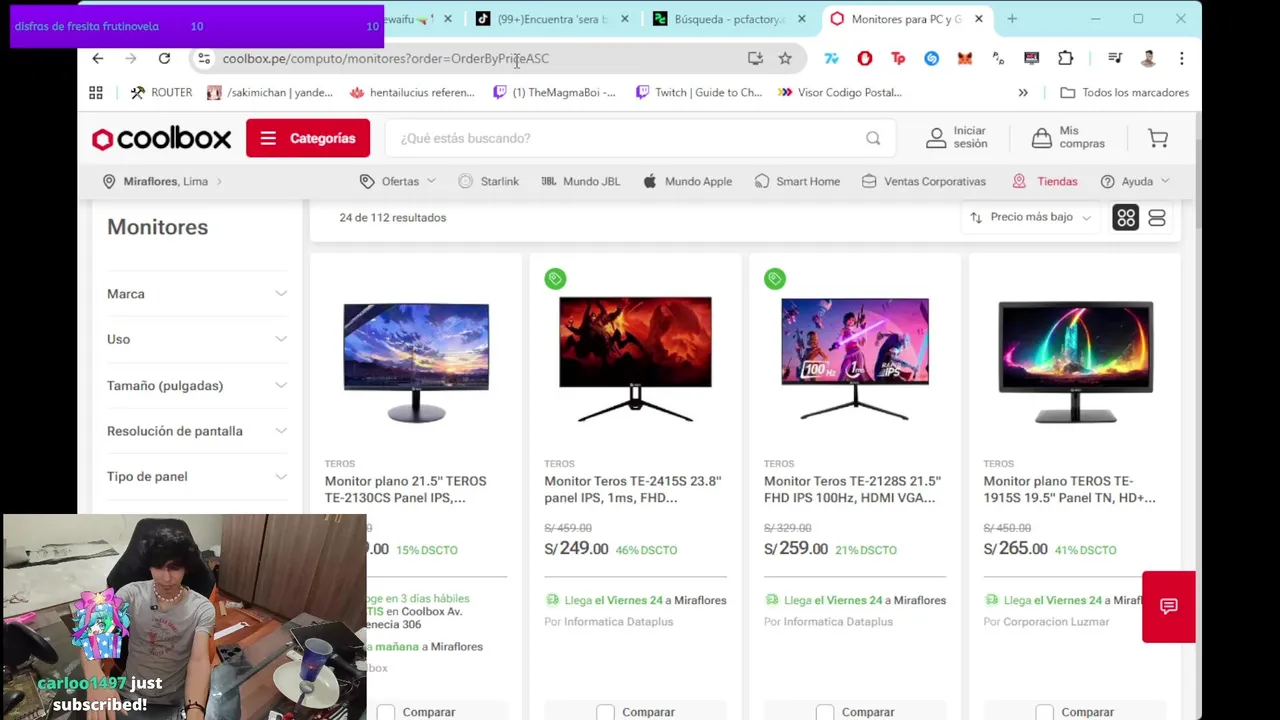1280x720 pixels.
Task: Check Comparar for TEROS TE-1915S
Action: (1044, 712)
